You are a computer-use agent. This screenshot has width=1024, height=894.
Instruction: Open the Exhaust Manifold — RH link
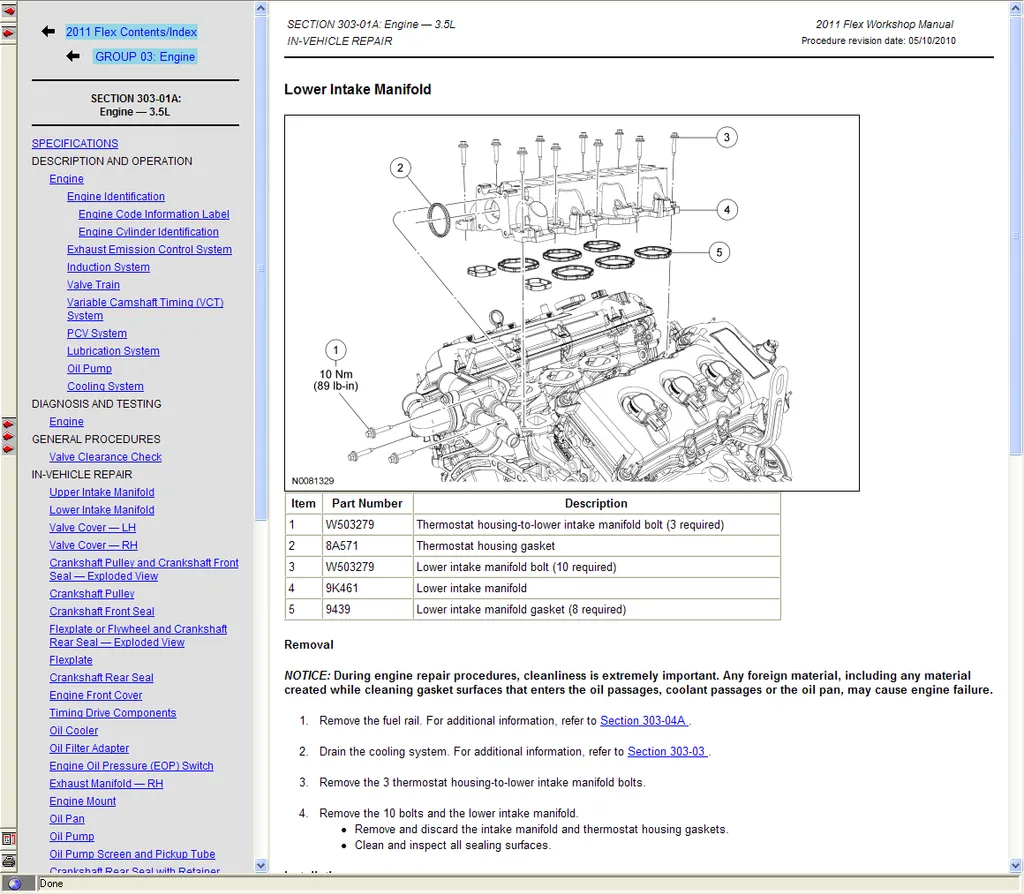point(106,783)
